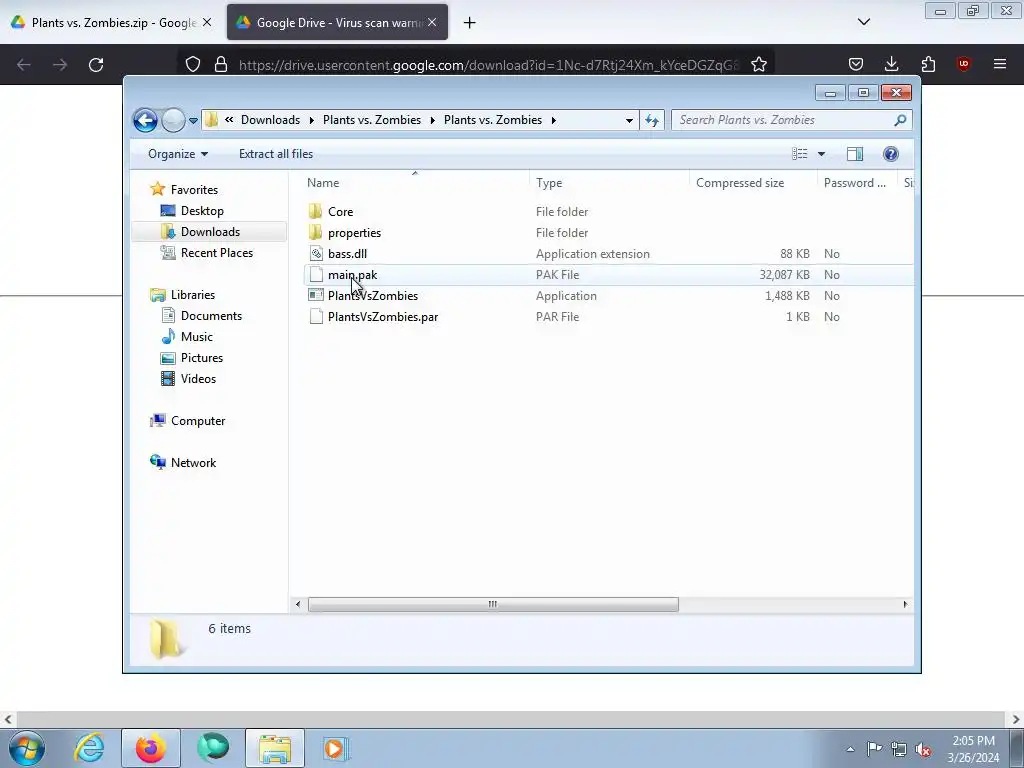Refresh the Explorer folder view

(x=652, y=120)
